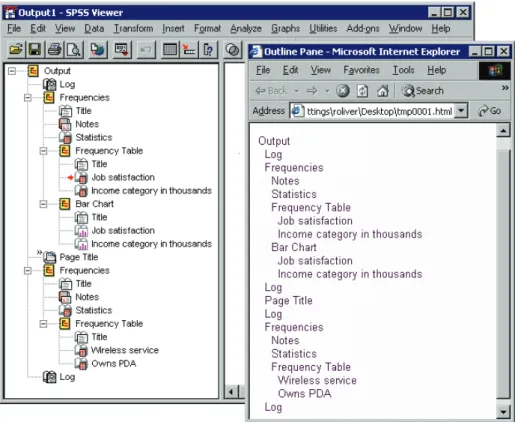Click the Page Title icon in outline tree
This screenshot has height=422, width=515.
pyautogui.click(x=50, y=257)
